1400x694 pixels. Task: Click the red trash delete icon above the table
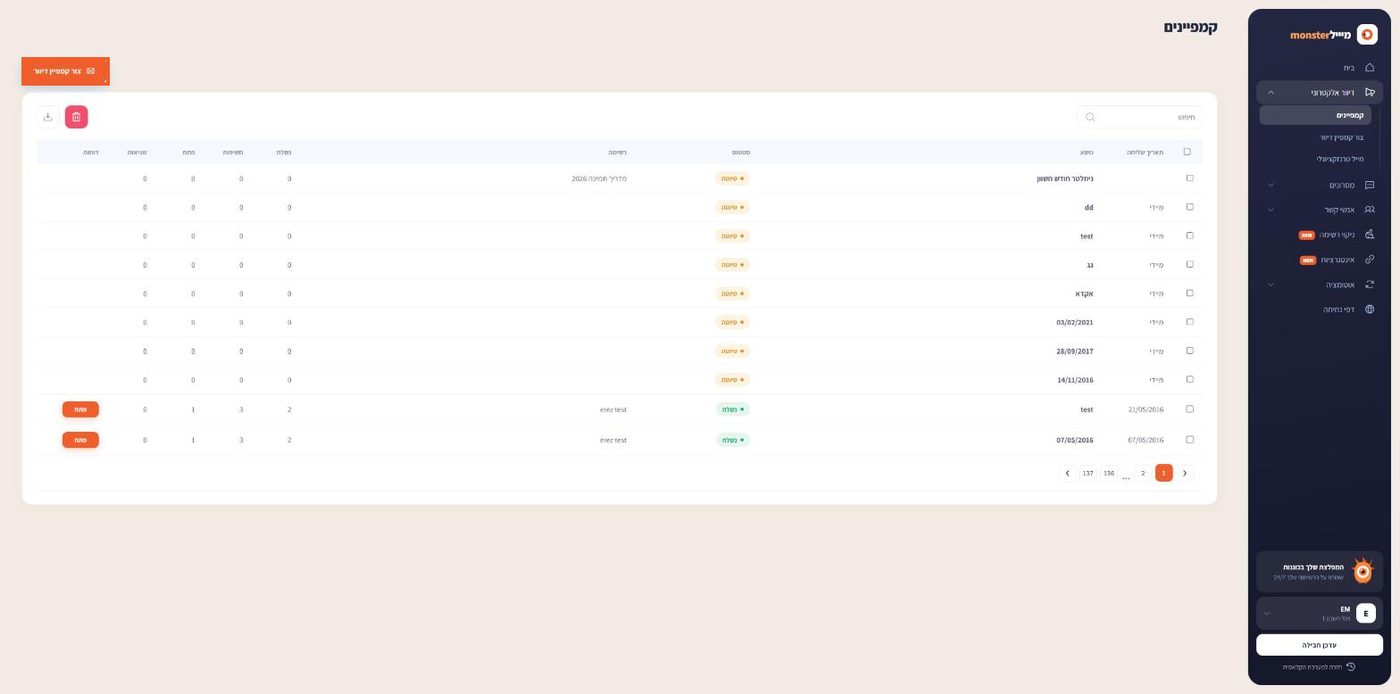(76, 117)
